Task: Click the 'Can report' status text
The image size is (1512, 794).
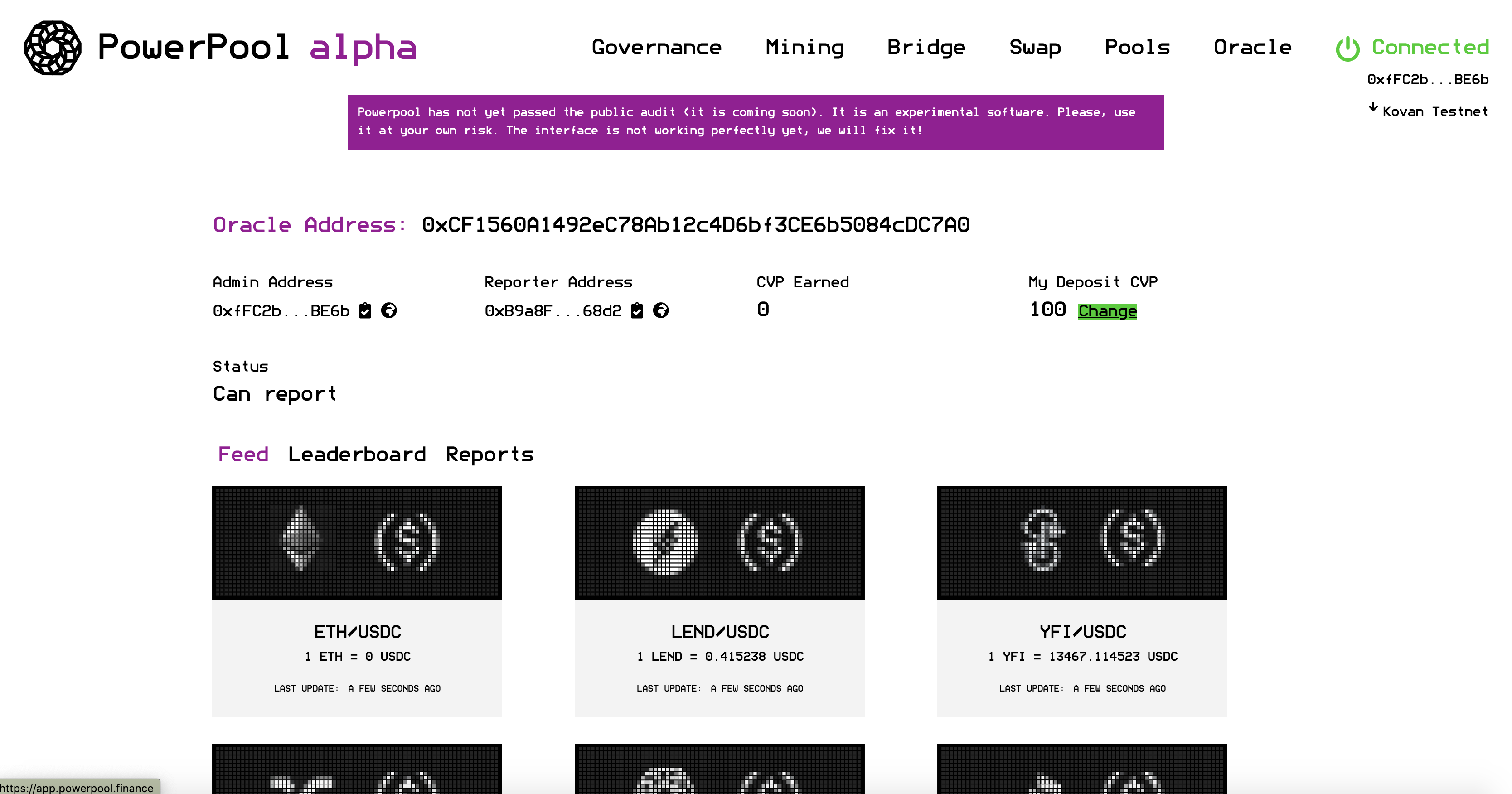Action: click(x=275, y=394)
